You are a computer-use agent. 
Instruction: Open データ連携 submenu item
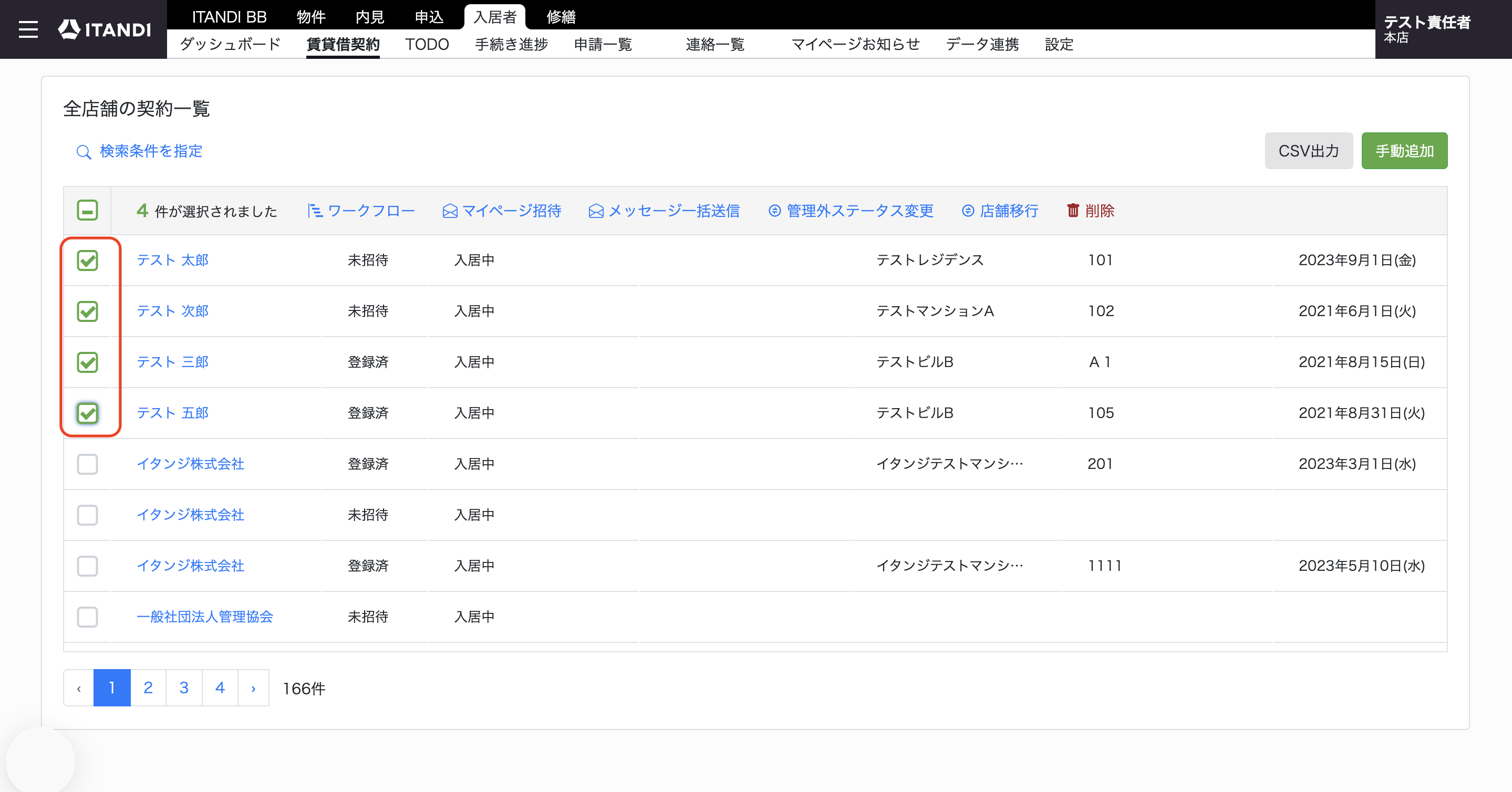982,44
